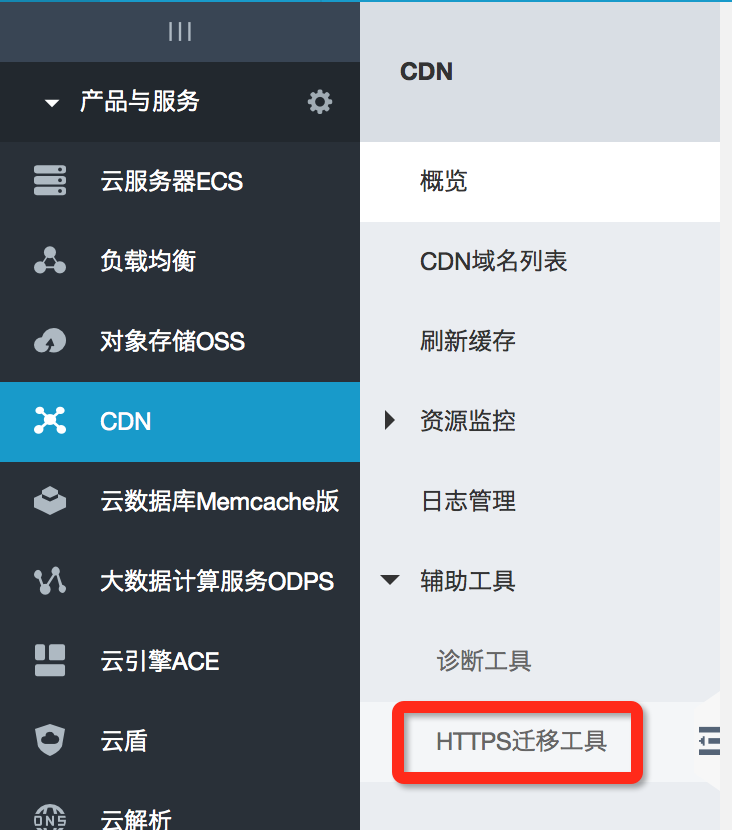Open the 资源监控 label
The height and width of the screenshot is (830, 732).
coord(468,421)
